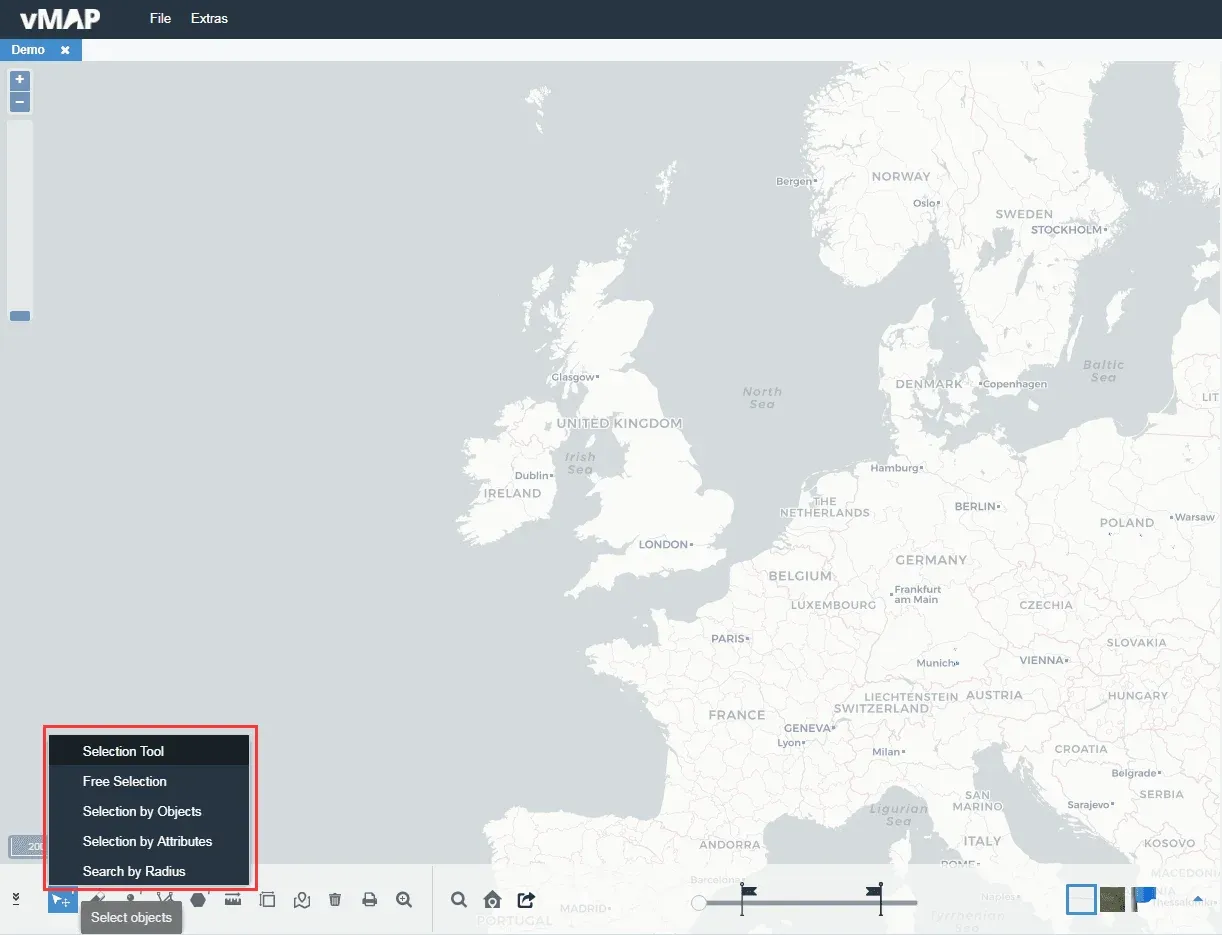Zoom out with the minus button
1222x935 pixels.
click(x=20, y=102)
